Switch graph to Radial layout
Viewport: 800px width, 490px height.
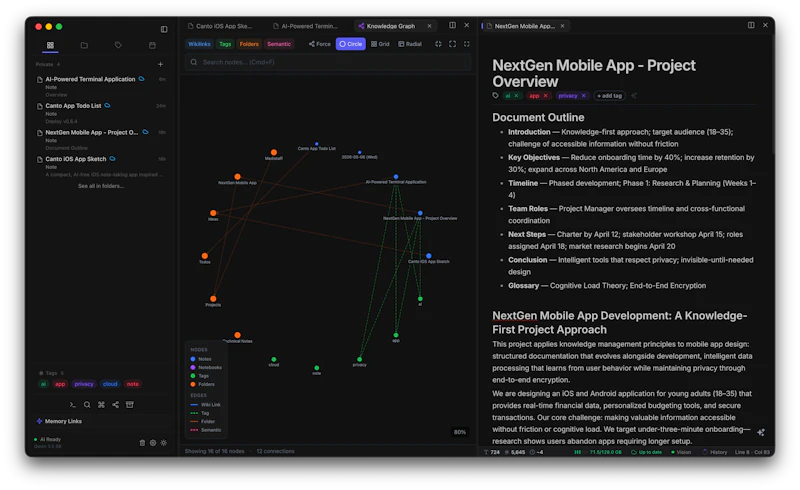click(410, 44)
